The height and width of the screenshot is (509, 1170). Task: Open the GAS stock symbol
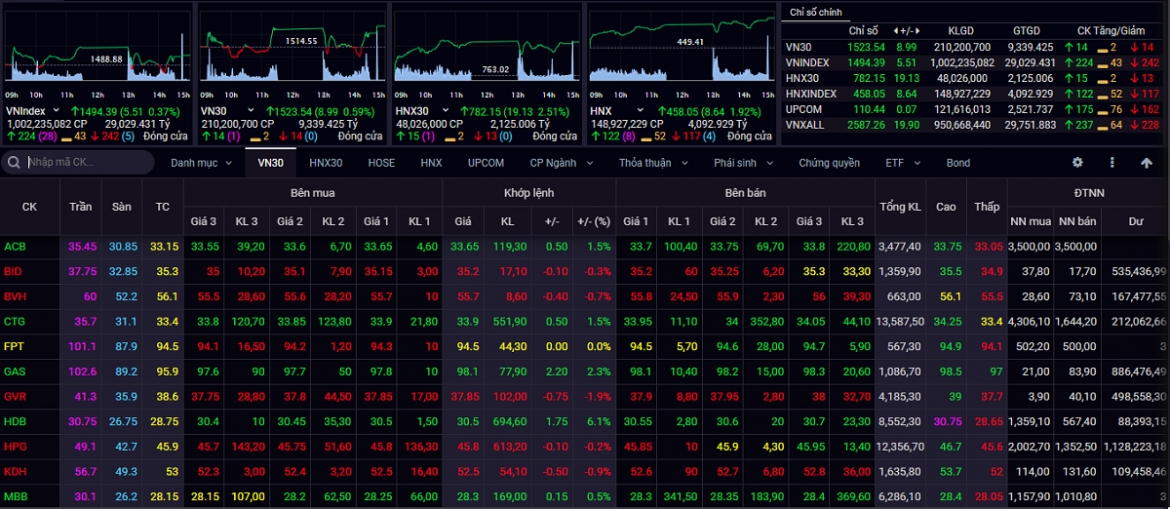pos(13,372)
